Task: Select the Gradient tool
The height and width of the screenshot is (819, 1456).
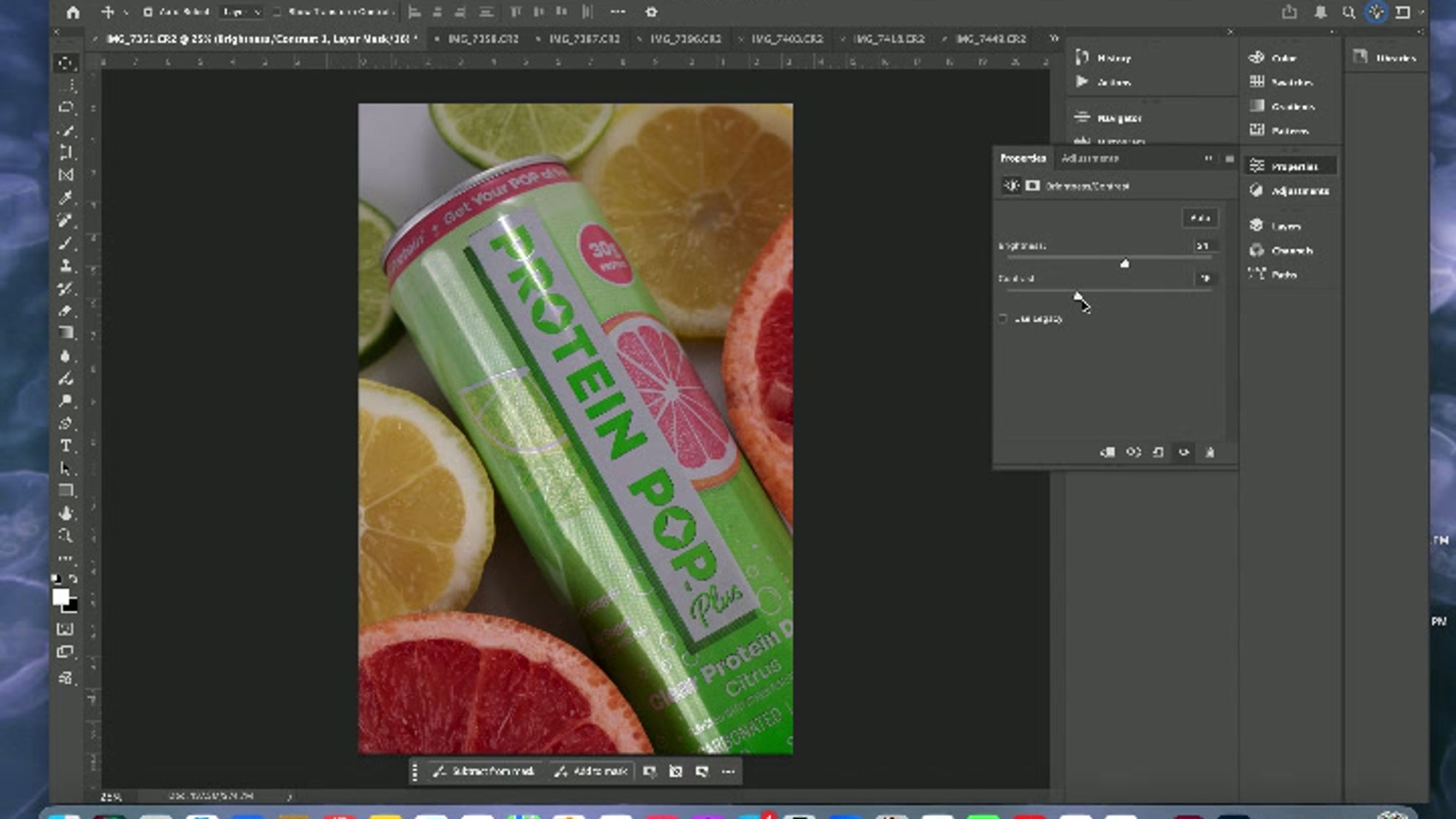Action: click(66, 334)
